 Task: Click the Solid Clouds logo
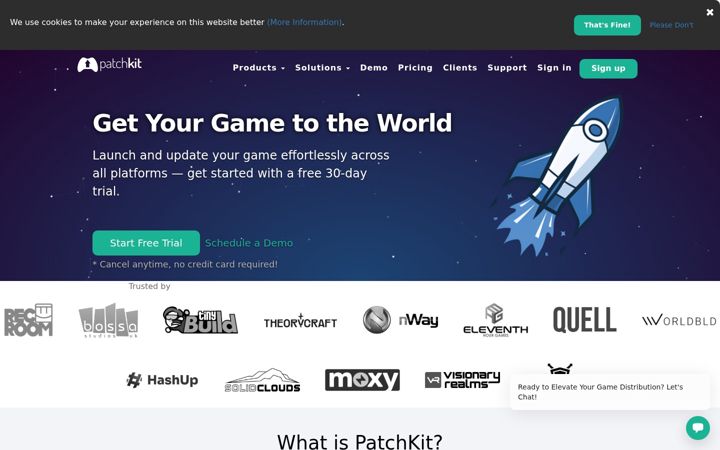point(262,380)
